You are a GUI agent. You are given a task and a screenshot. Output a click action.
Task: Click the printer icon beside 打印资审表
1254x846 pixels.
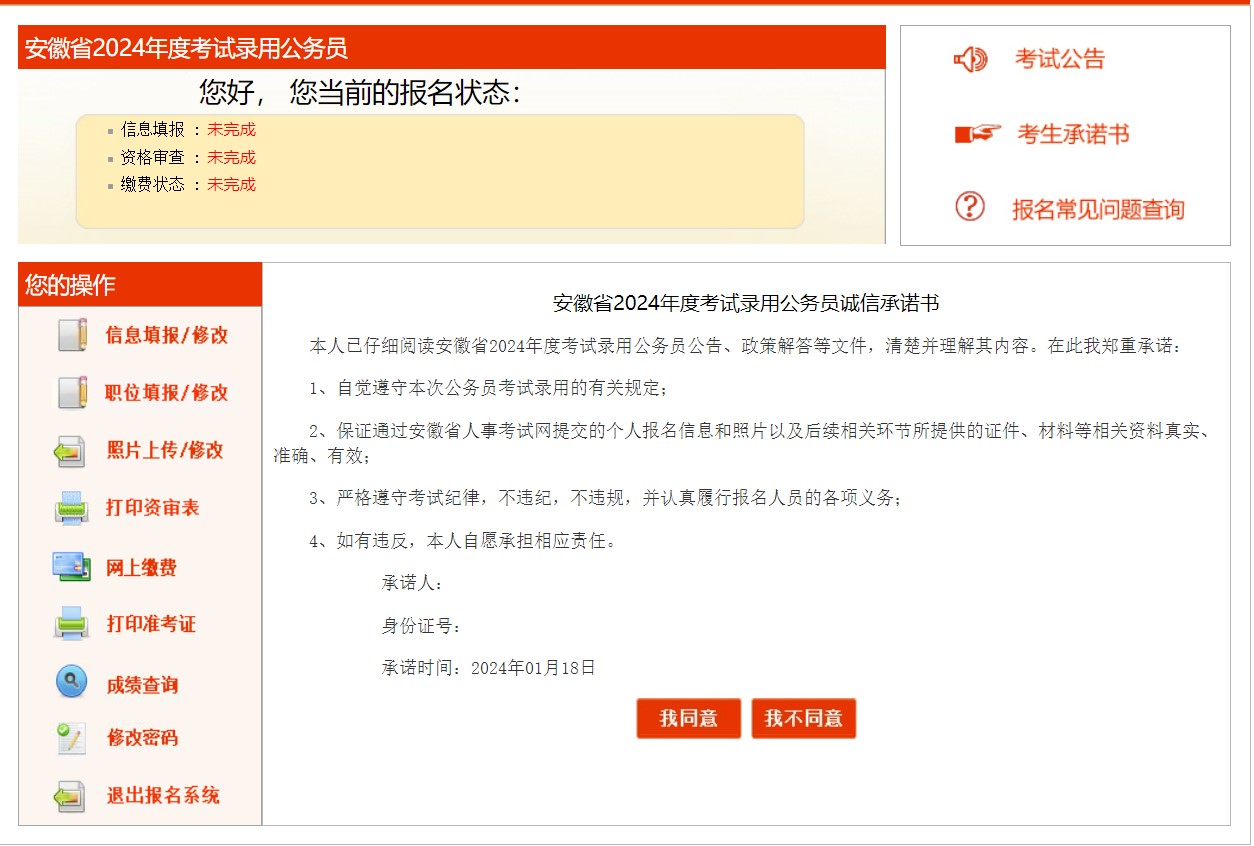coord(72,508)
